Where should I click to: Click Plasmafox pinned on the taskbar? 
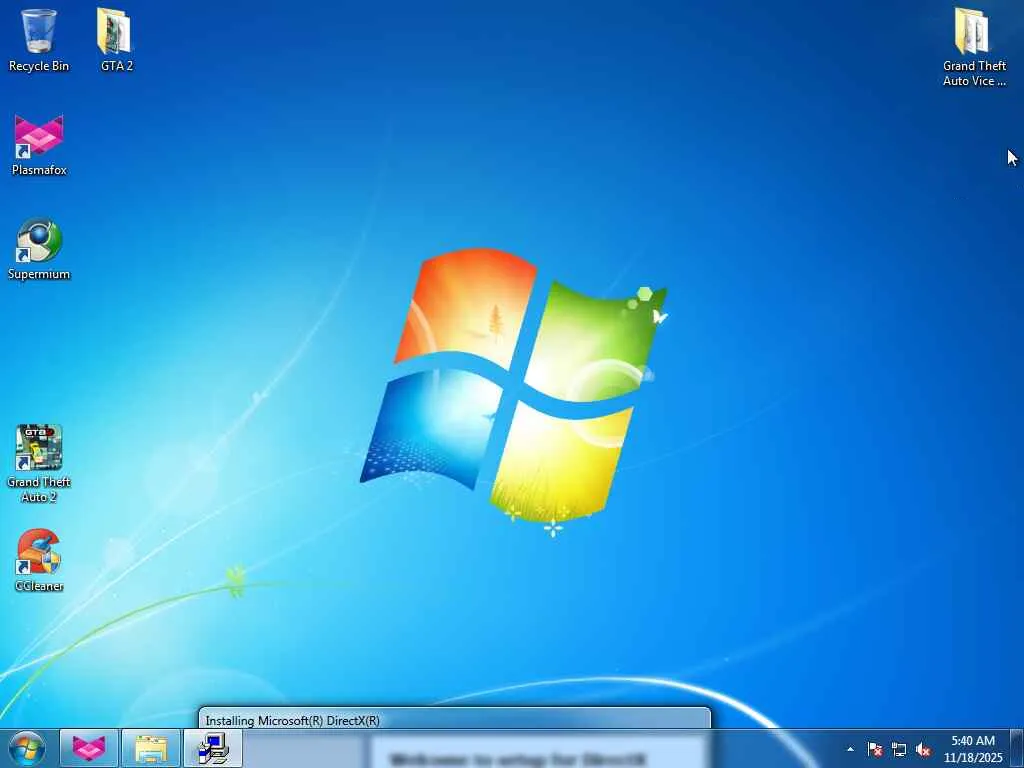pyautogui.click(x=89, y=748)
